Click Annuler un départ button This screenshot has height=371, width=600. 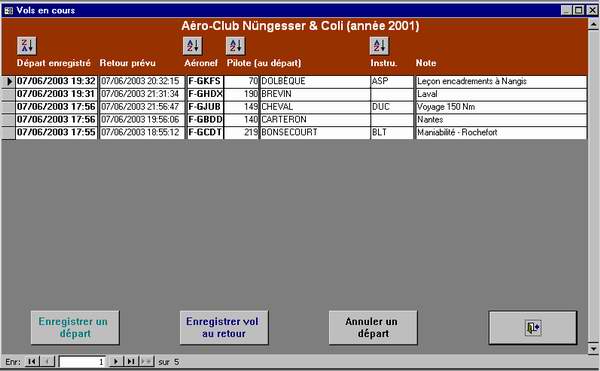(x=373, y=328)
